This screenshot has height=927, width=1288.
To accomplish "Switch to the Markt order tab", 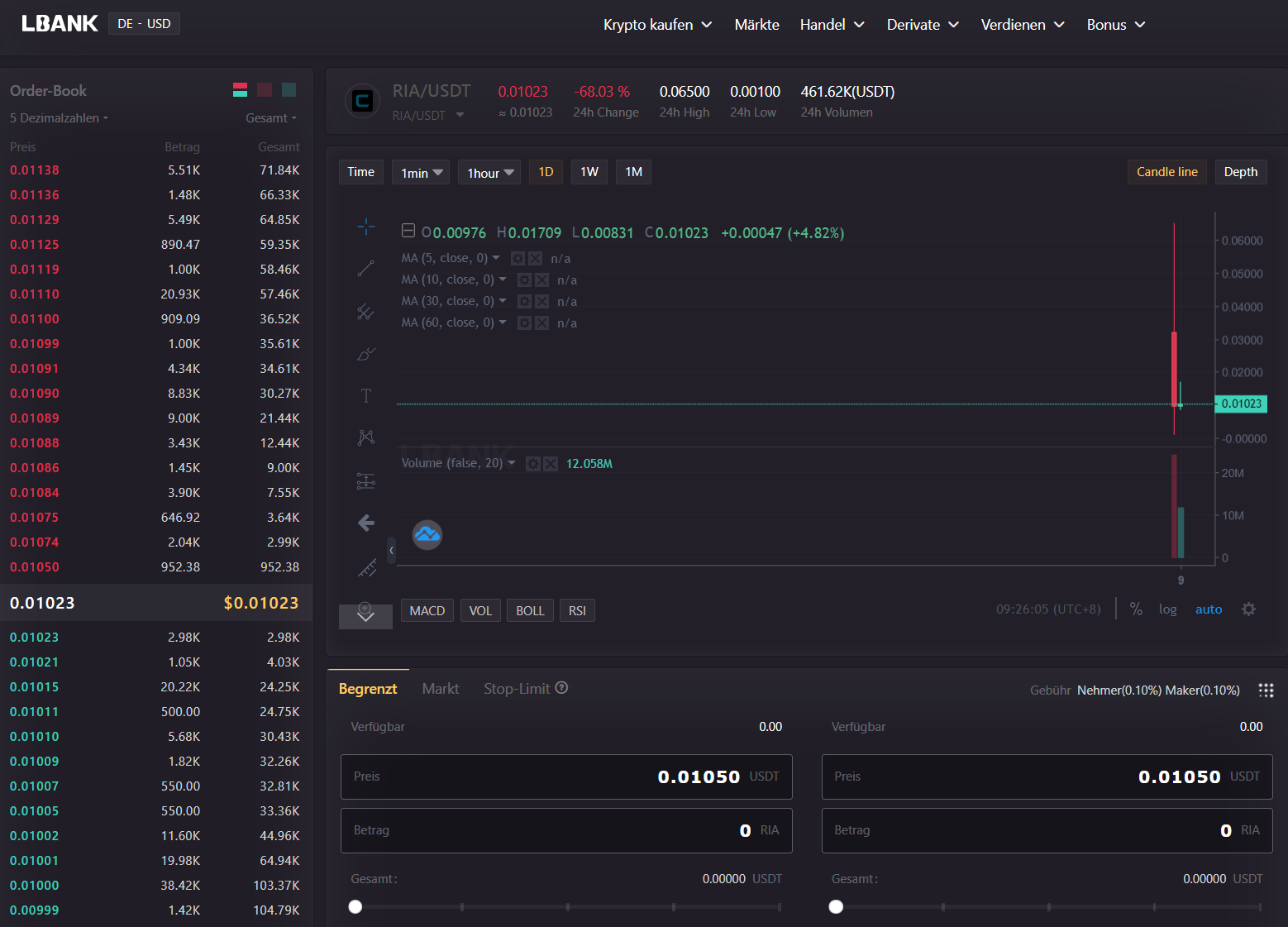I will click(x=441, y=689).
